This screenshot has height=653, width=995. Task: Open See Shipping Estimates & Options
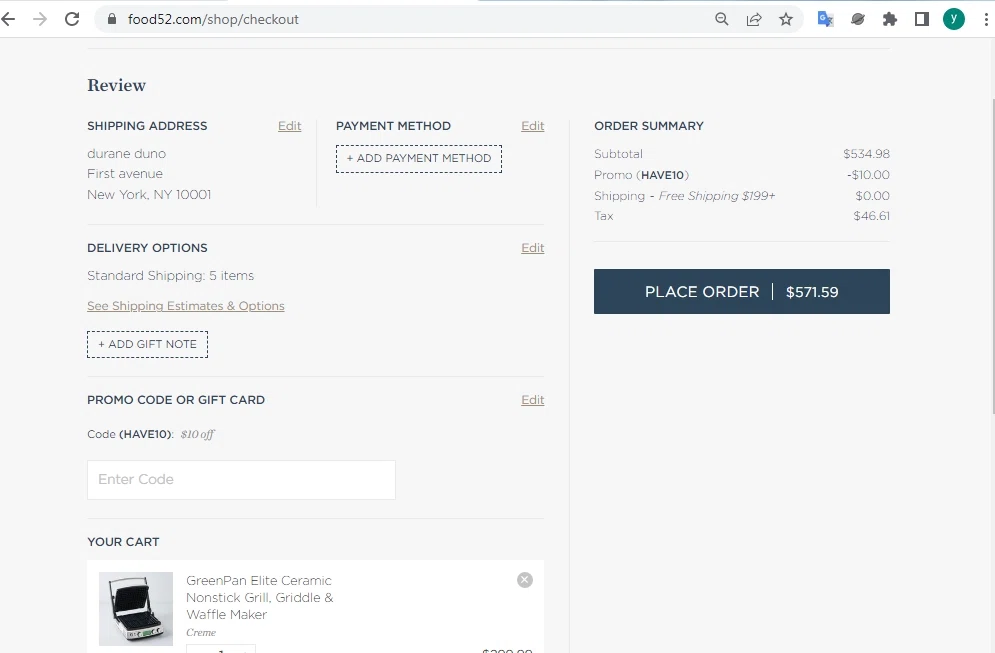pos(185,306)
